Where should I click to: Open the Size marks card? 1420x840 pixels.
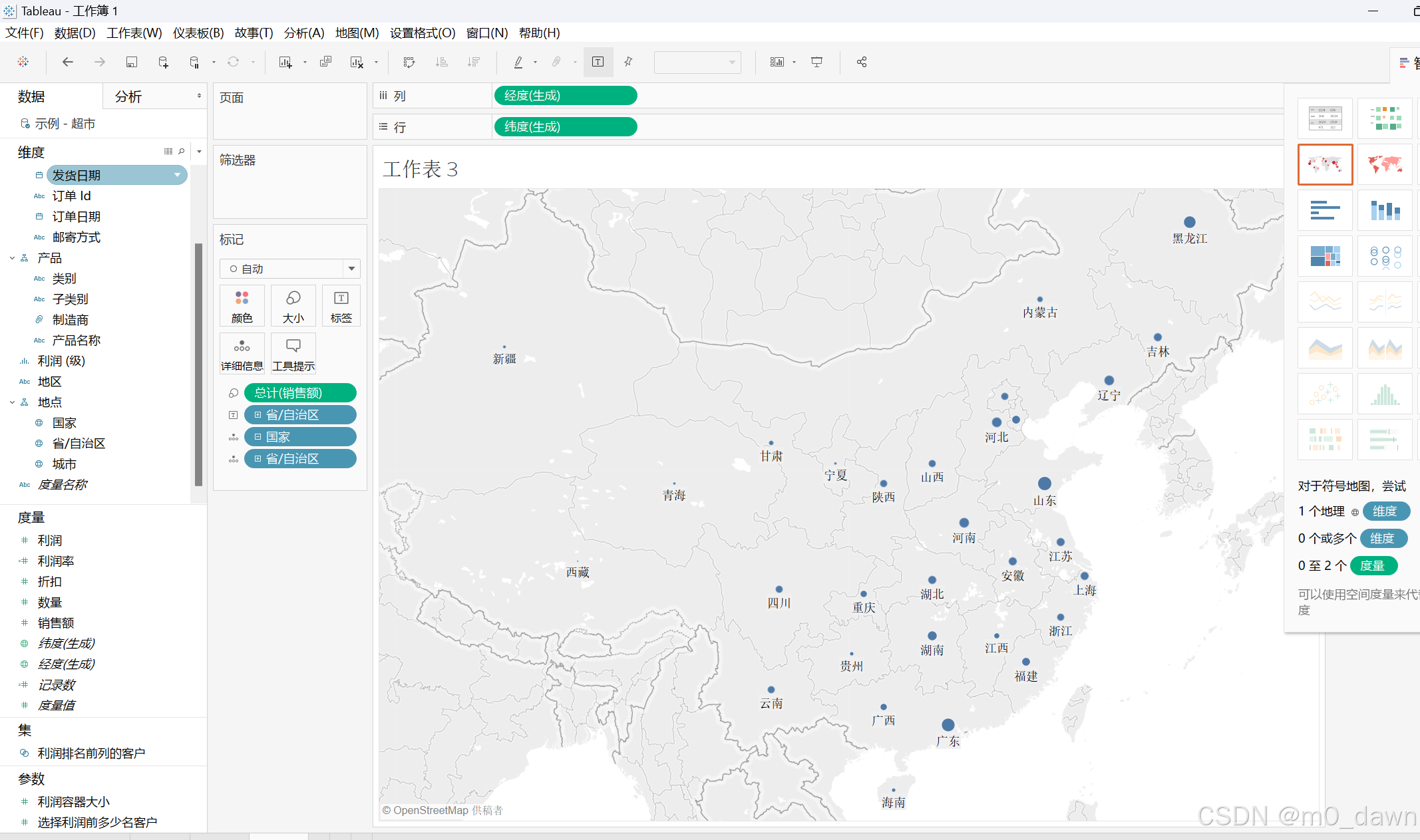pyautogui.click(x=293, y=305)
